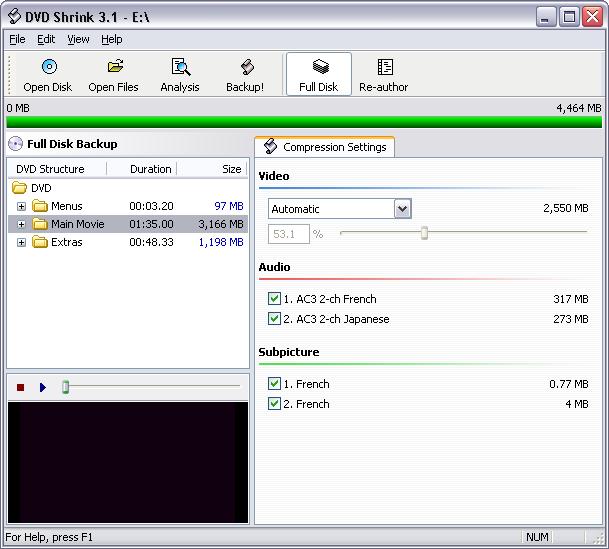Screen dimensions: 609x549
Task: Toggle subpicture 2. French checkbox
Action: 274,404
